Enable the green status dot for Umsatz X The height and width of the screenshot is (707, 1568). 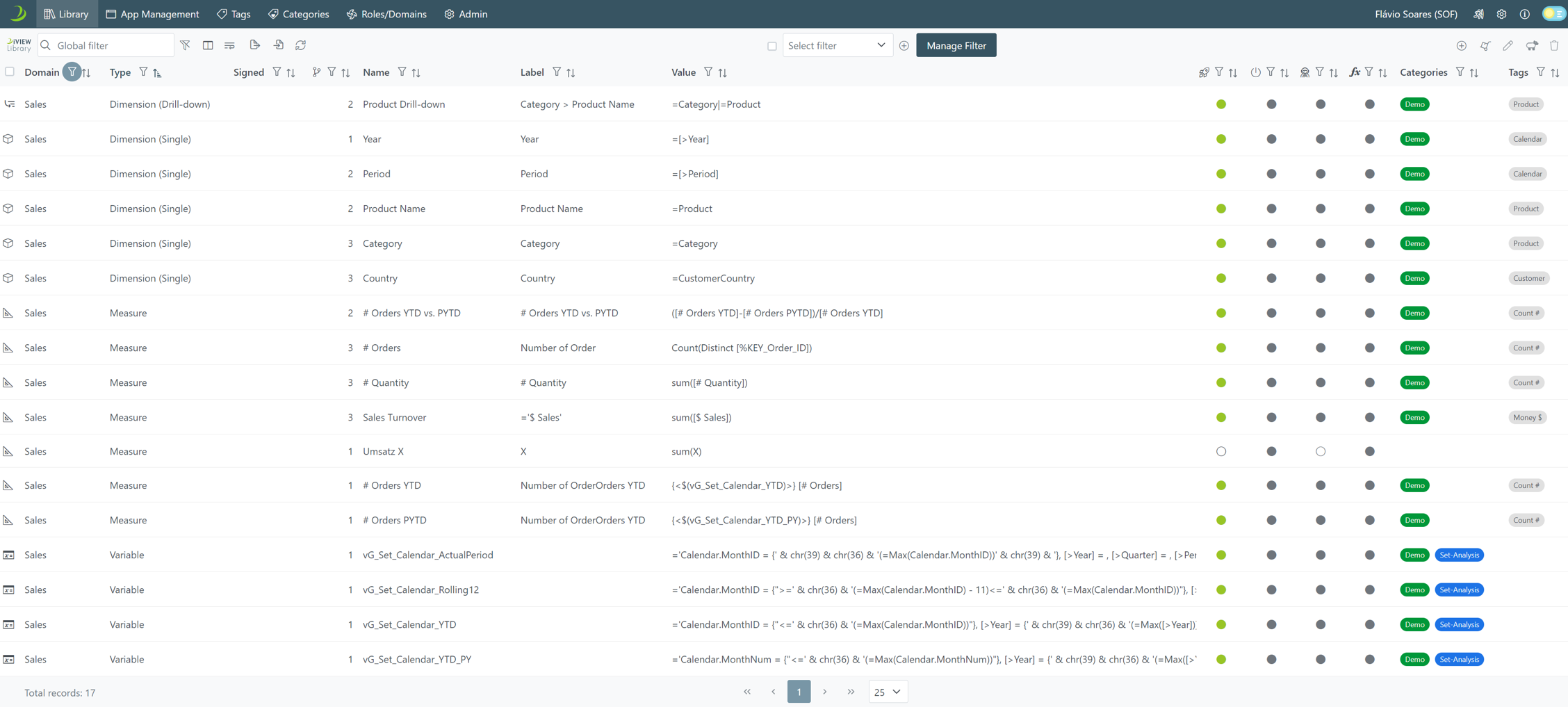click(x=1222, y=451)
